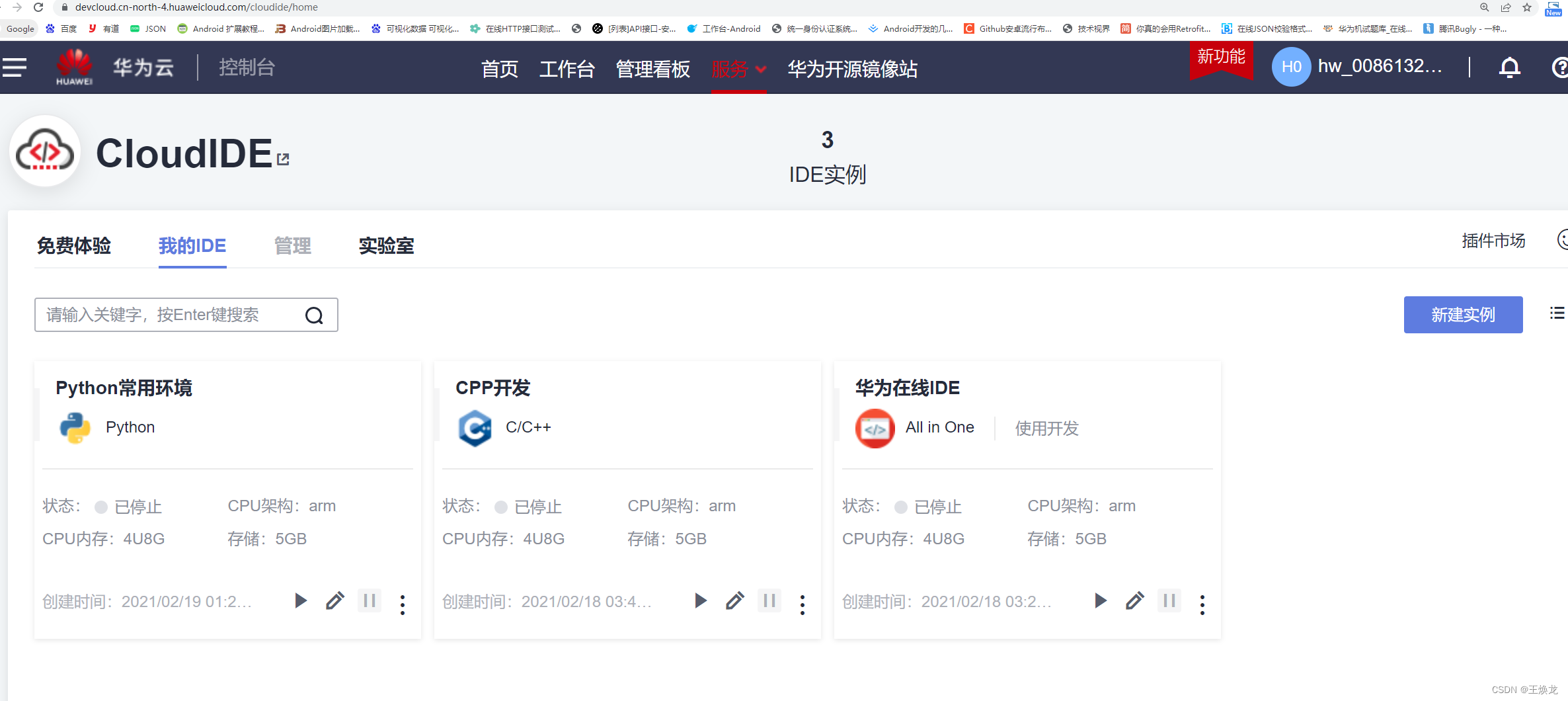Screen dimensions: 1568x701
Task: Switch to the 我的IDE tab
Action: coord(192,246)
